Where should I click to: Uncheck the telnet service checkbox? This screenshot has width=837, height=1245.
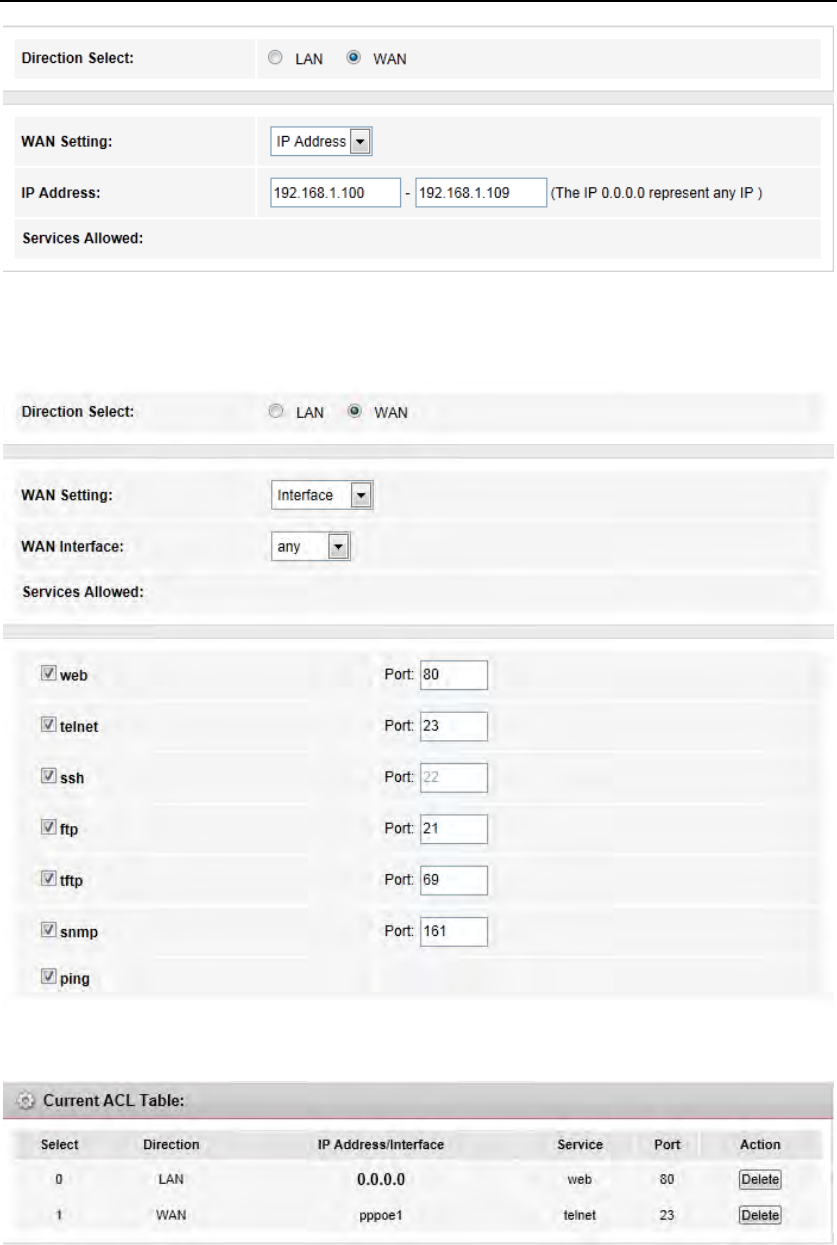pyautogui.click(x=47, y=726)
